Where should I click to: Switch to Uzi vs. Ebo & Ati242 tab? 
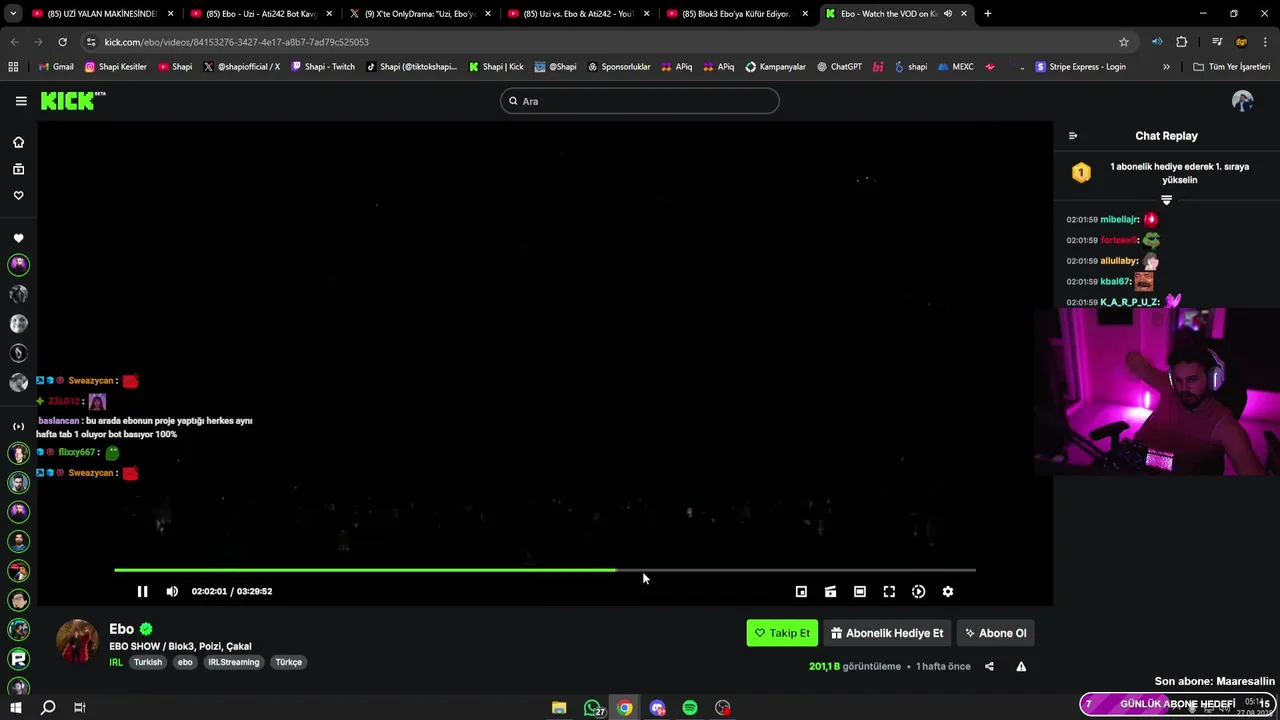coord(579,14)
